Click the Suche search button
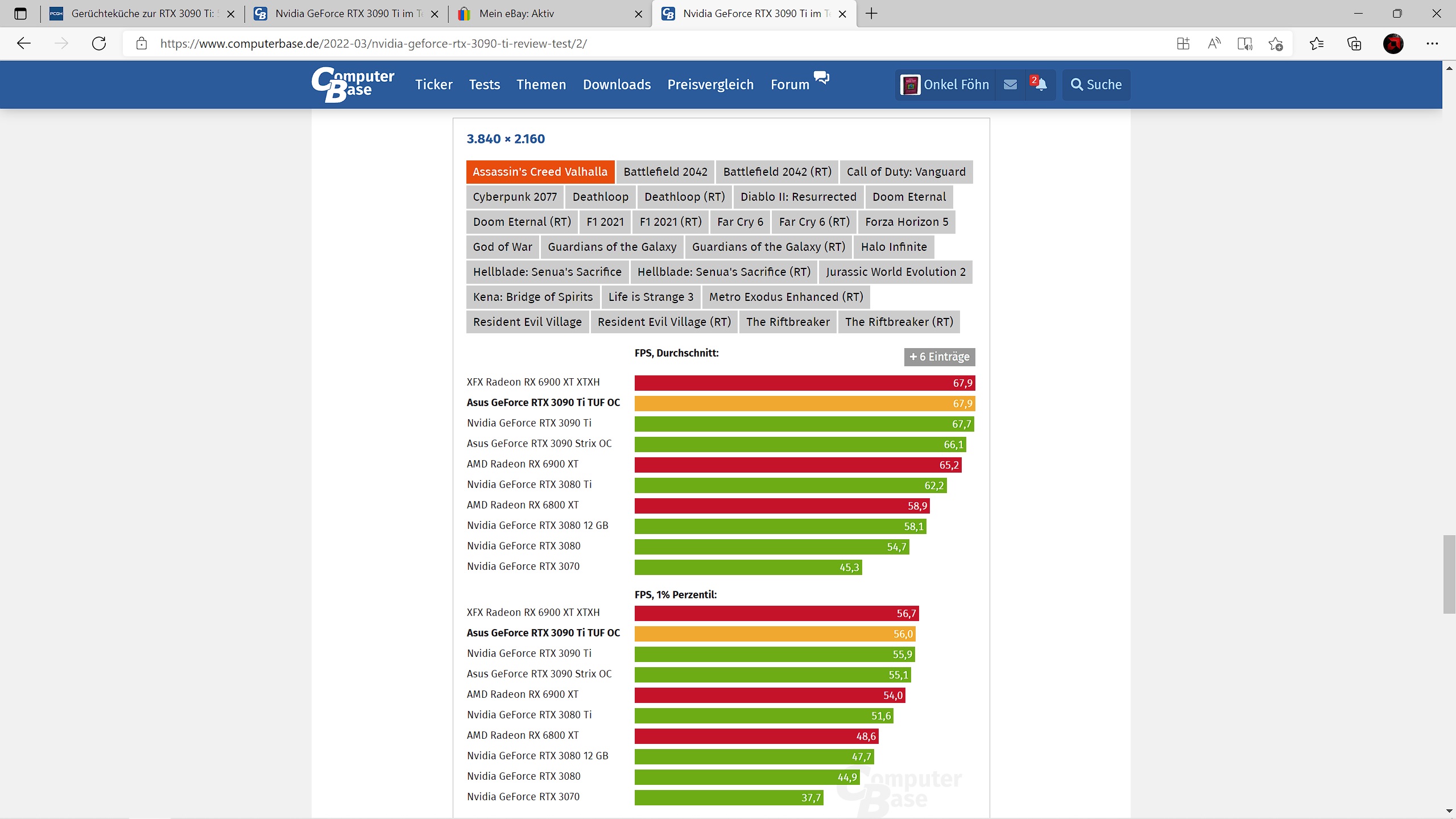 tap(1096, 85)
